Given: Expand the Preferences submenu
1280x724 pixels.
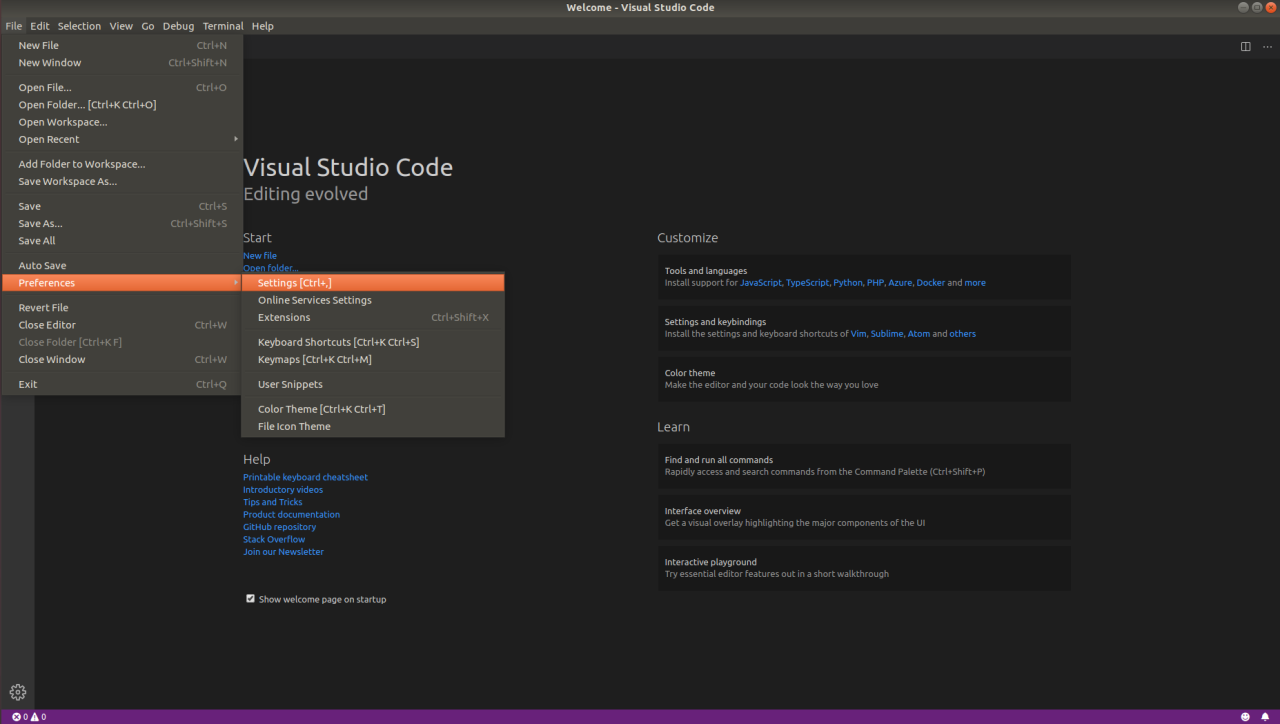Looking at the screenshot, I should [122, 283].
